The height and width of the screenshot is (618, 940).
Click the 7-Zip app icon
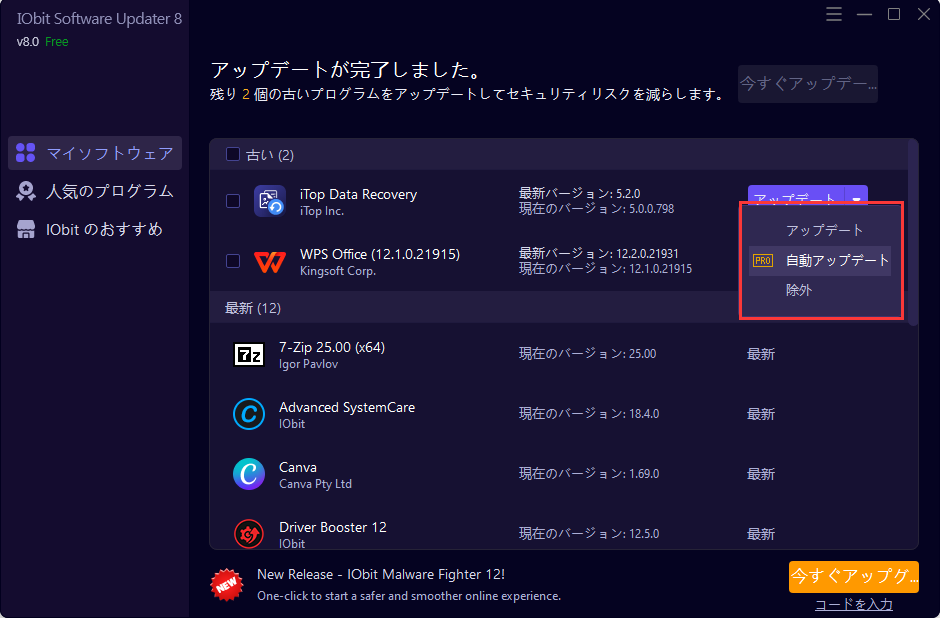249,355
